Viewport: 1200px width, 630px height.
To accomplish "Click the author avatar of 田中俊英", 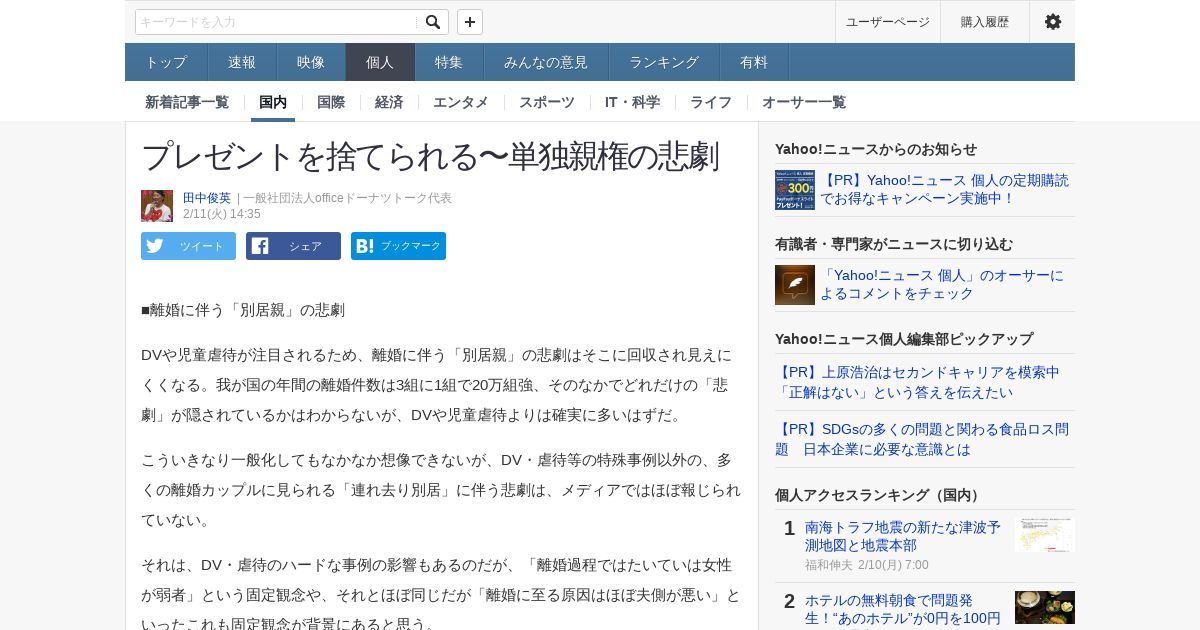I will (157, 206).
